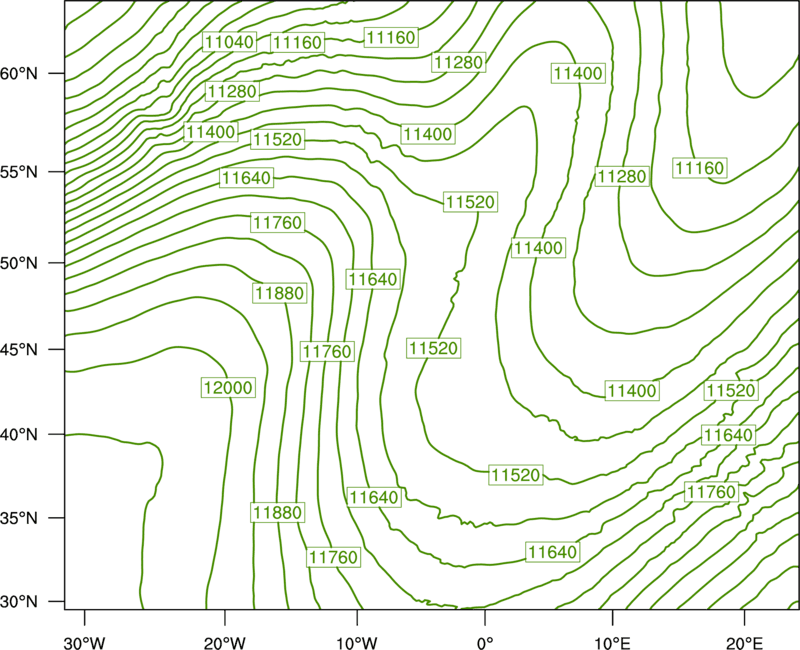
Task: Select the 35°N latitude axis label
Action: (19, 518)
